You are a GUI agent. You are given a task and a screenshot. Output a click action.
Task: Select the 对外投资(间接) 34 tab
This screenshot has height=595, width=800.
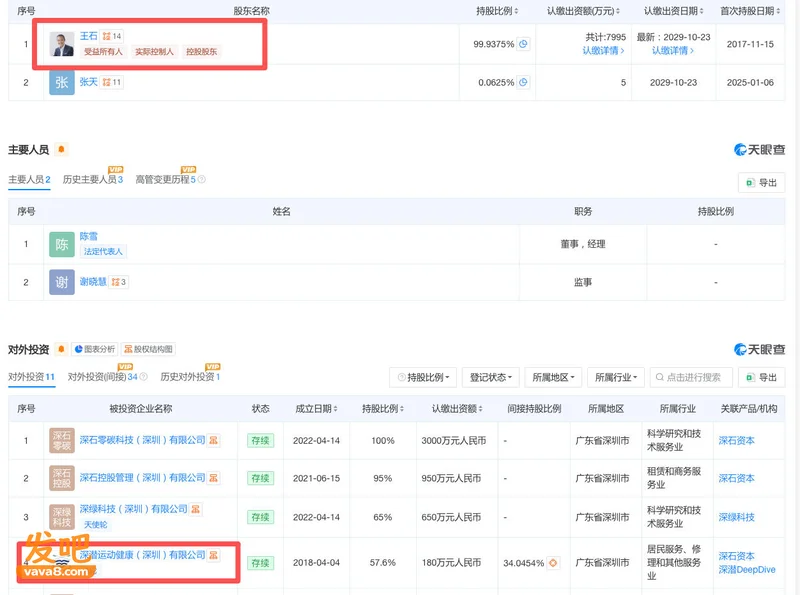click(x=103, y=377)
